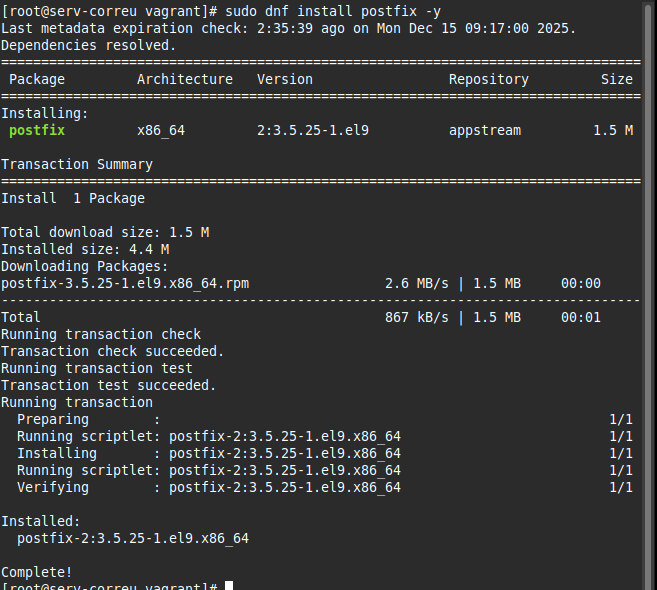Click the postfix .rpm file name
657x590 pixels.
point(125,283)
